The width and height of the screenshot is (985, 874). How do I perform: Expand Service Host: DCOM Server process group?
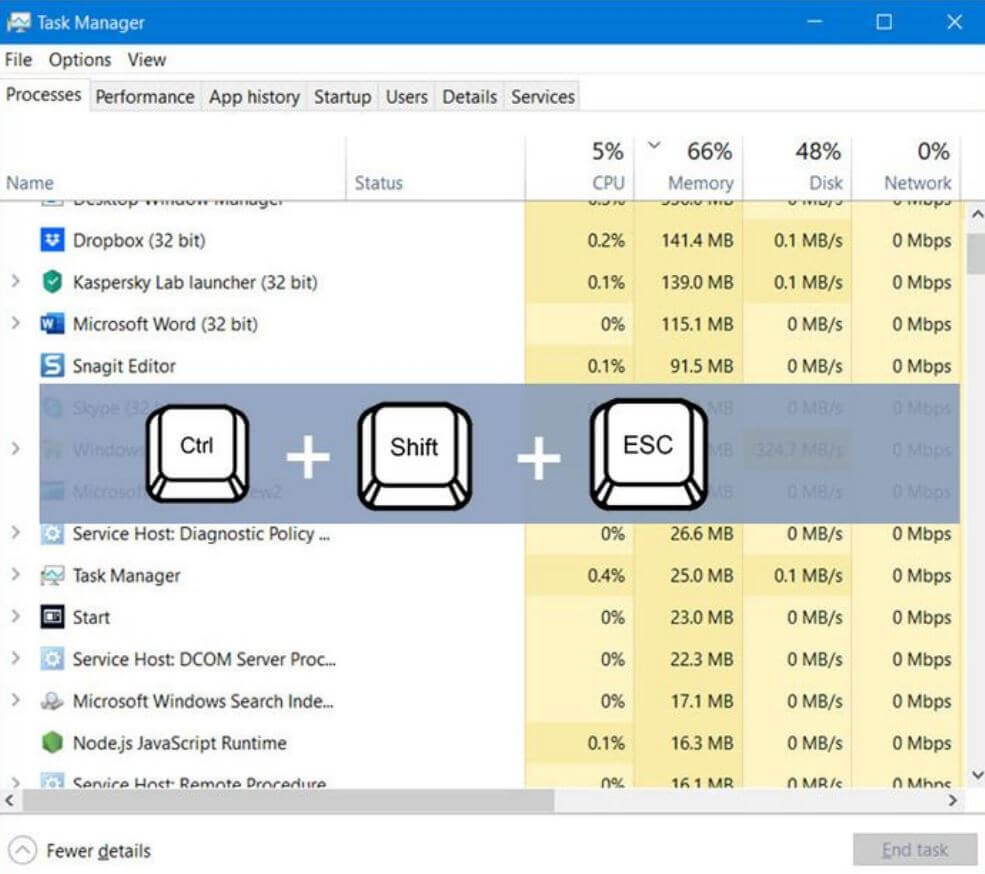tap(15, 659)
